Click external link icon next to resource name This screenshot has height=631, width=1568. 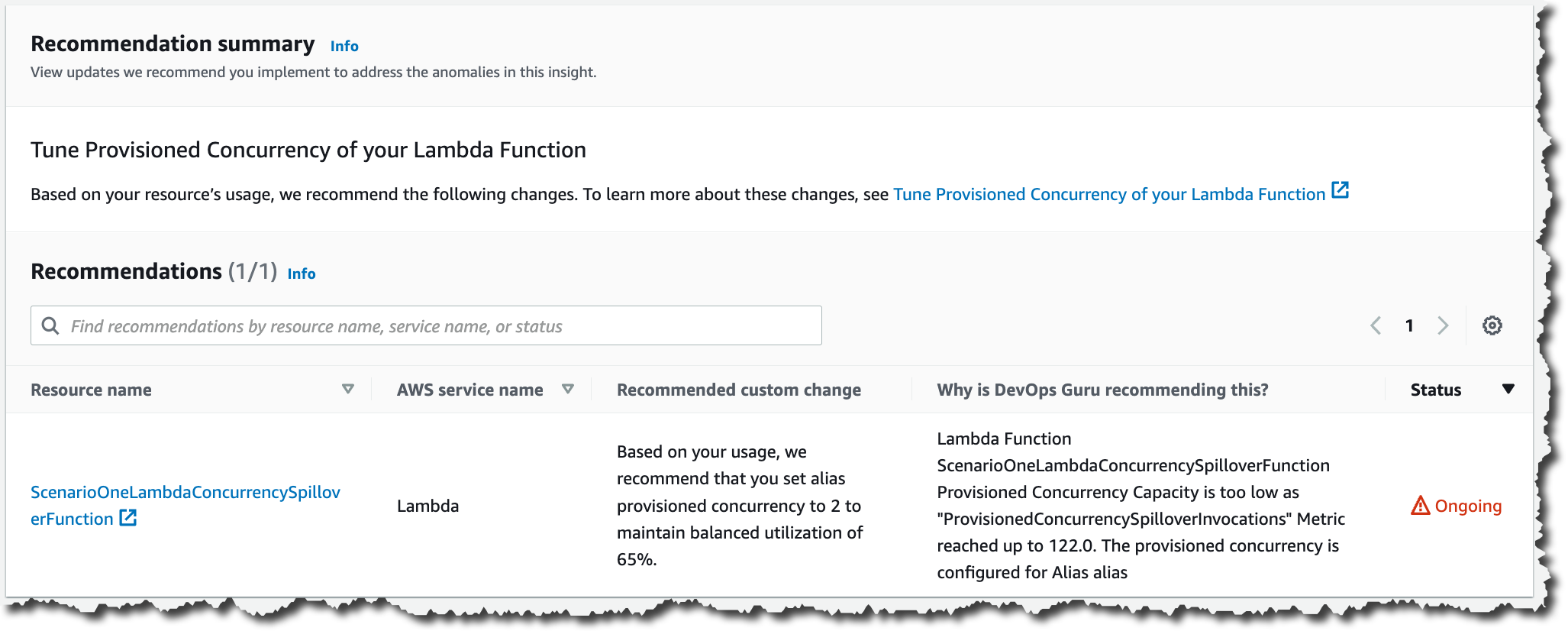[x=128, y=518]
